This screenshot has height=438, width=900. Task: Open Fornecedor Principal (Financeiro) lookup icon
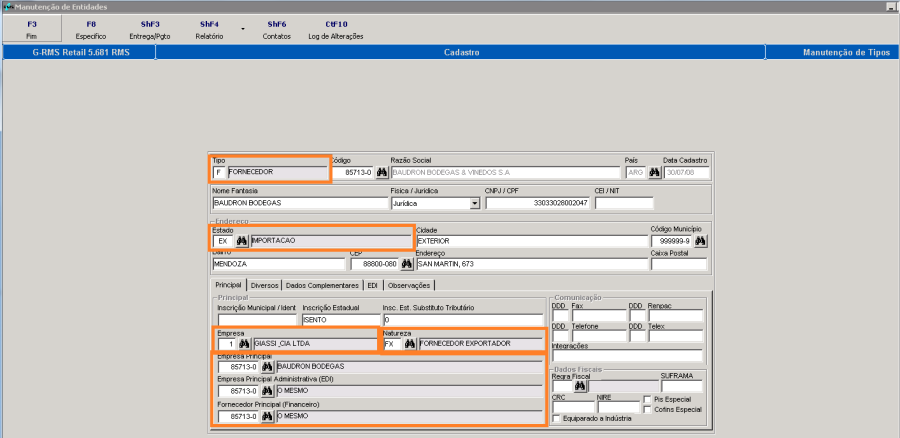(267, 416)
